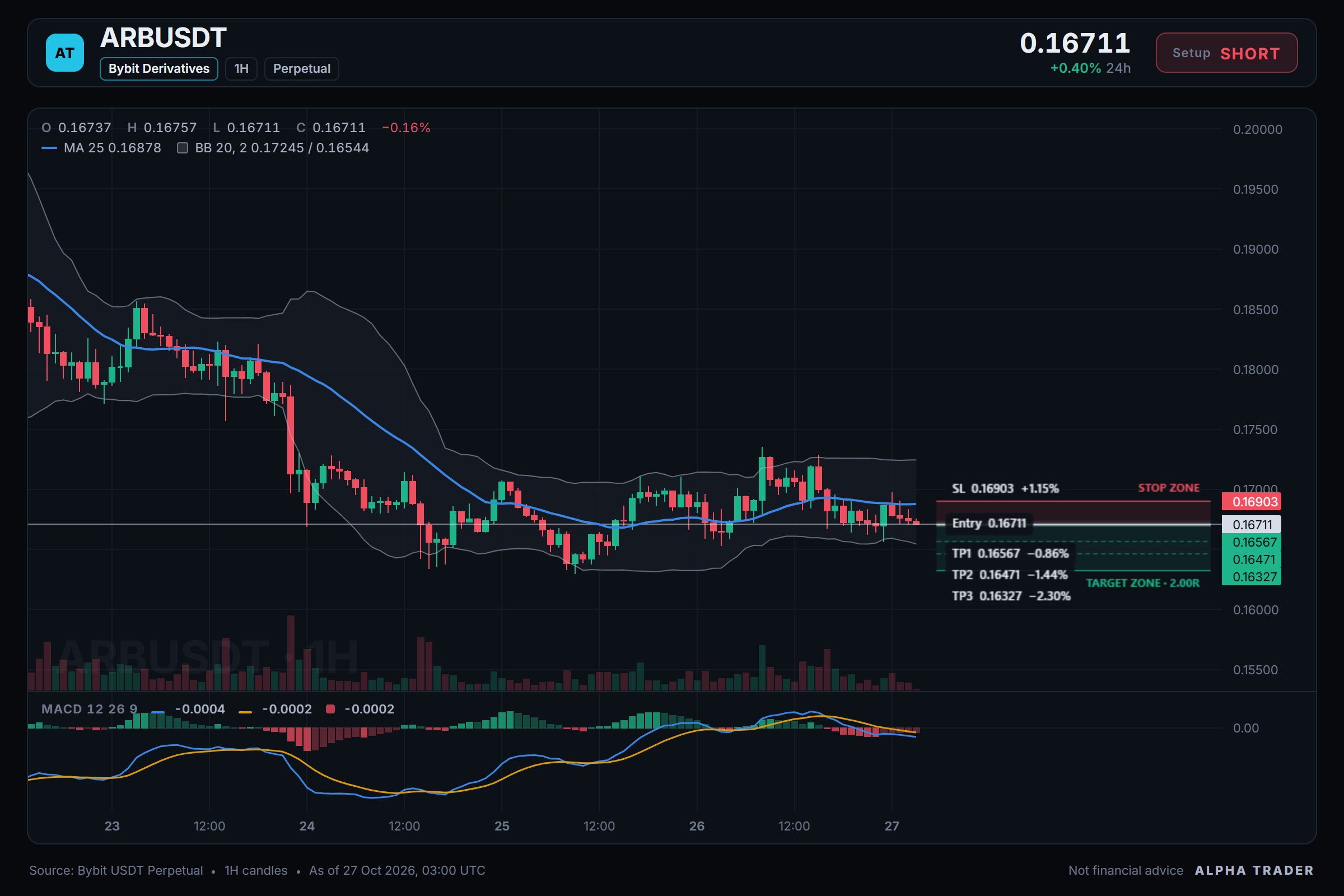This screenshot has height=896, width=1344.
Task: Select the Perpetual contract type chip
Action: (302, 68)
